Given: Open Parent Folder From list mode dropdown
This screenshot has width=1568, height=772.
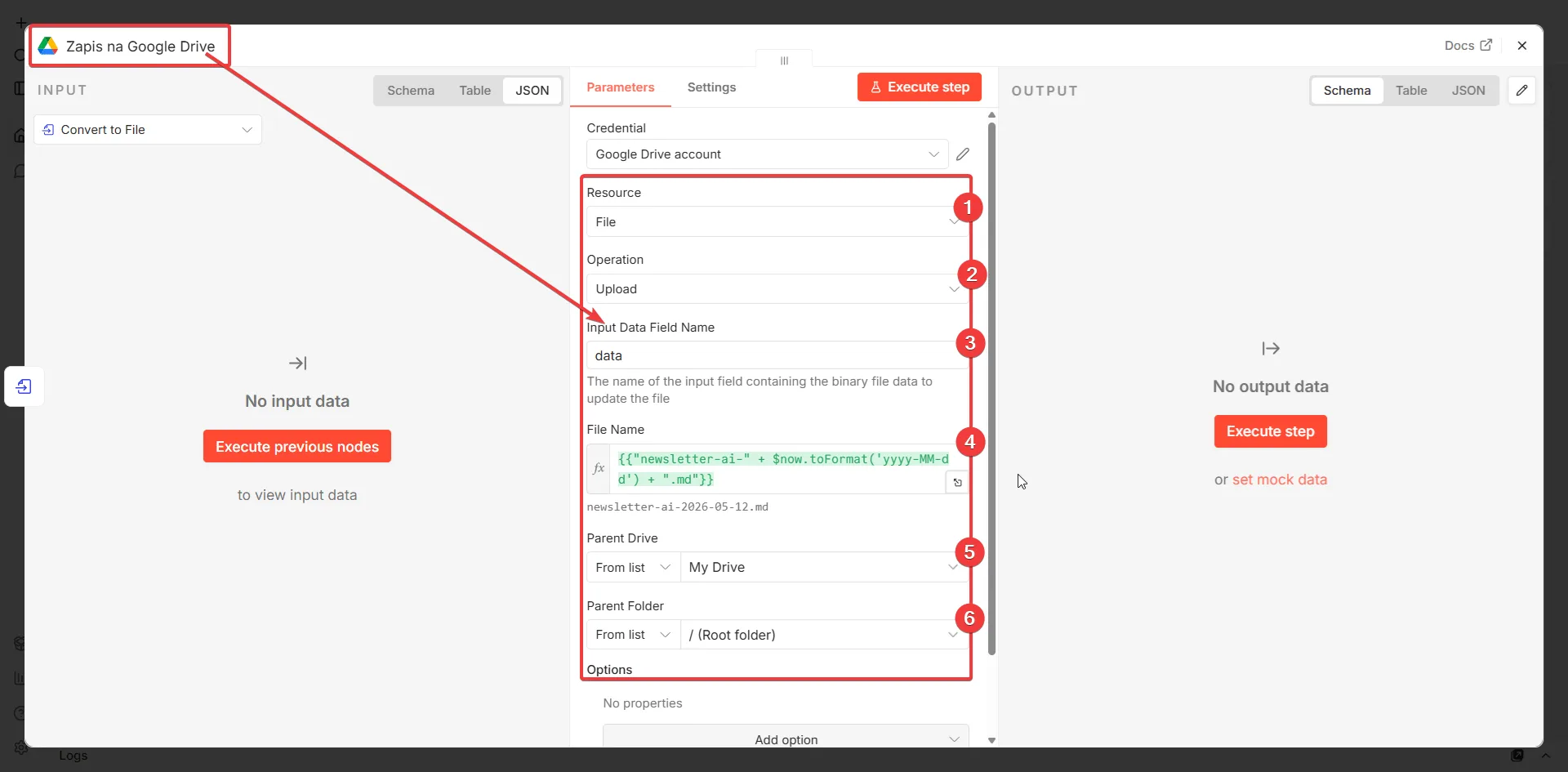Looking at the screenshot, I should [x=633, y=635].
